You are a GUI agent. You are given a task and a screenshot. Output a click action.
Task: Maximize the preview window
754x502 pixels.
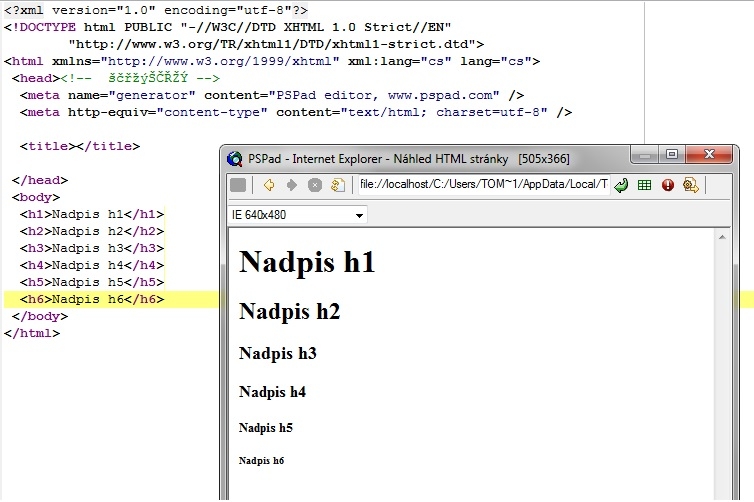tap(672, 154)
